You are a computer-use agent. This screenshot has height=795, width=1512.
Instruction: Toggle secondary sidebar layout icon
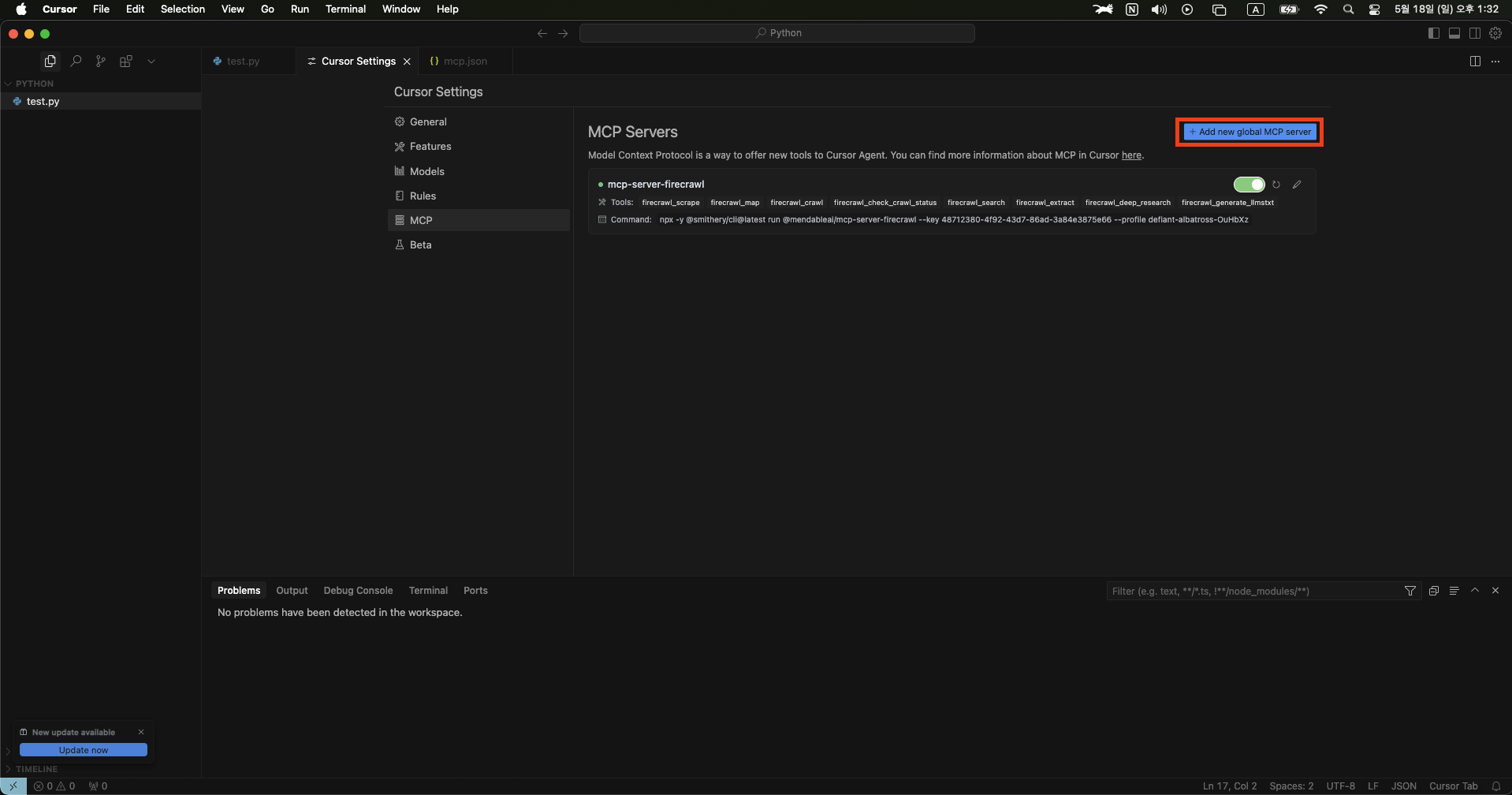tap(1475, 33)
